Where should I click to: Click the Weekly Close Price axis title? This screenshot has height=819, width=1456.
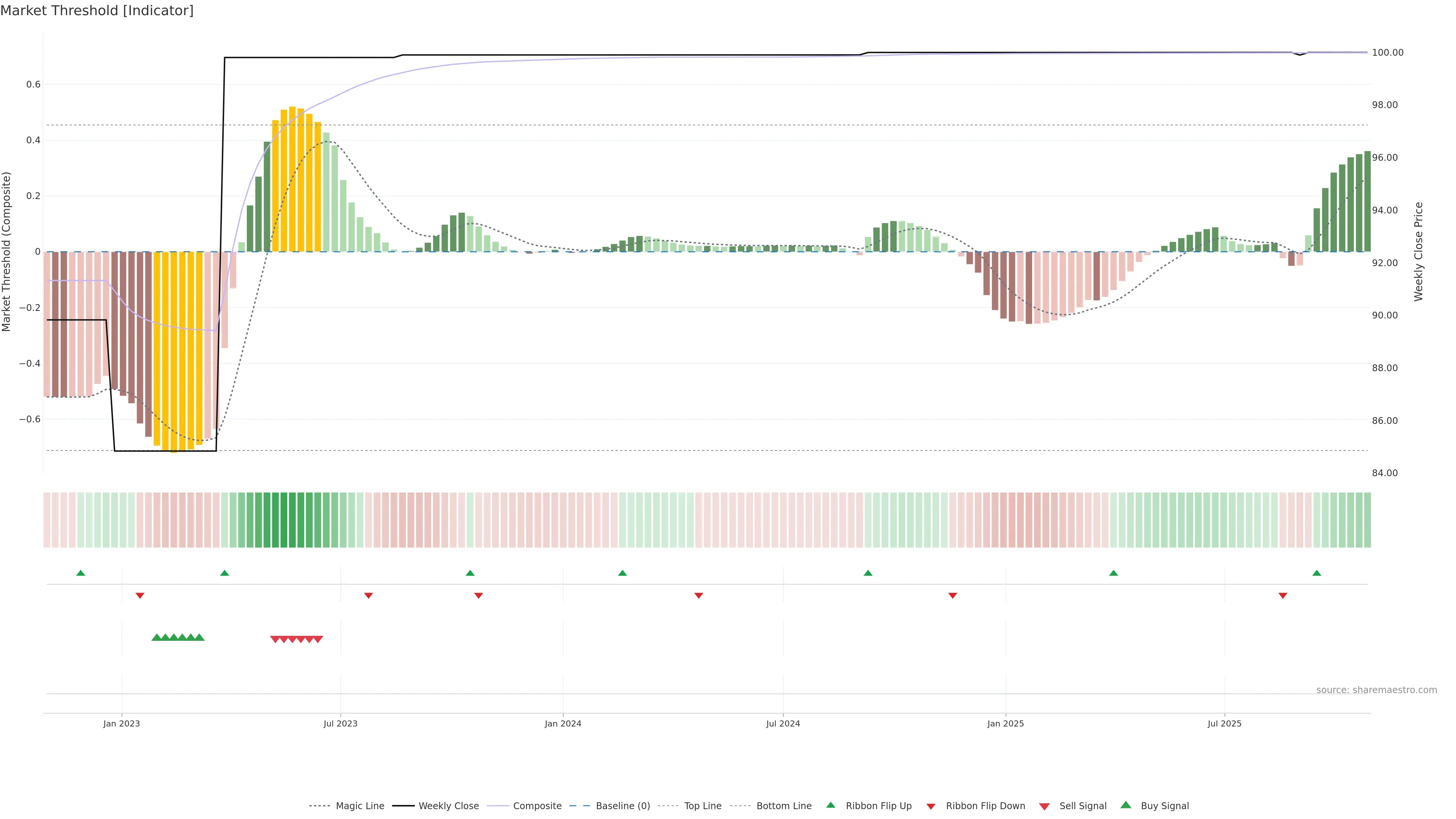click(1418, 251)
